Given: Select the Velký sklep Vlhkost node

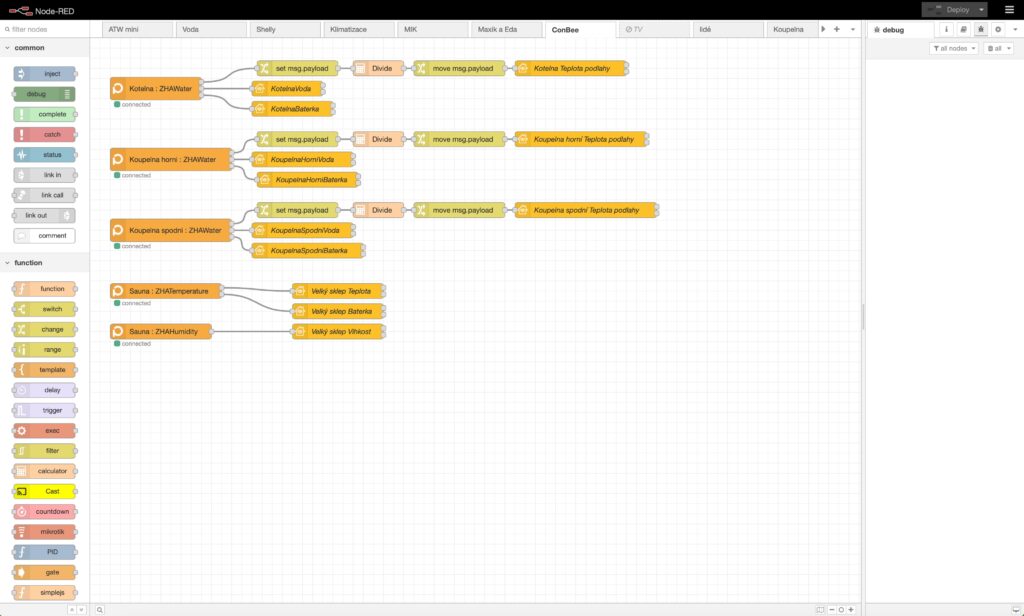Looking at the screenshot, I should point(338,332).
